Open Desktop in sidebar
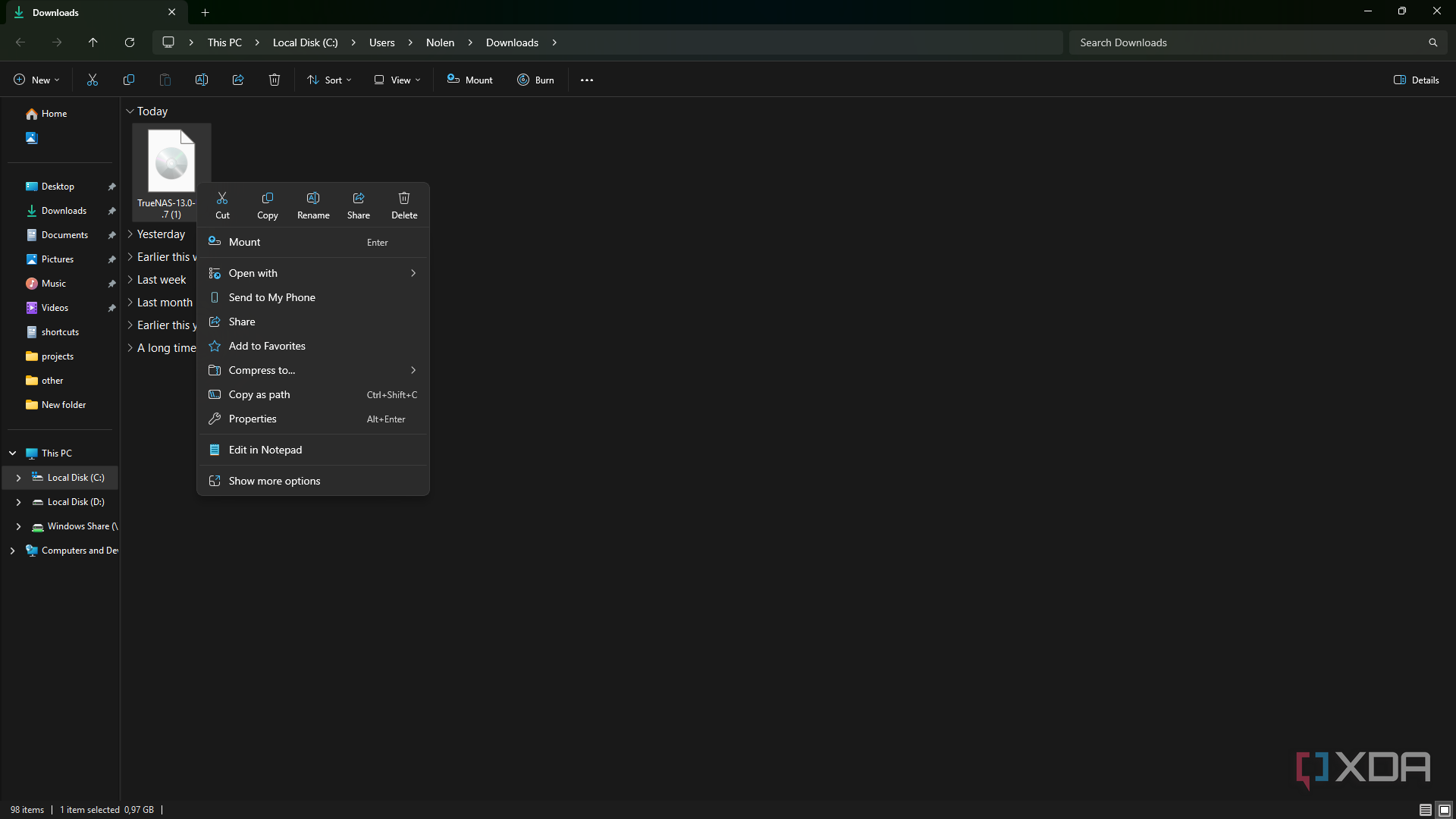Viewport: 1456px width, 819px height. pyautogui.click(x=59, y=187)
